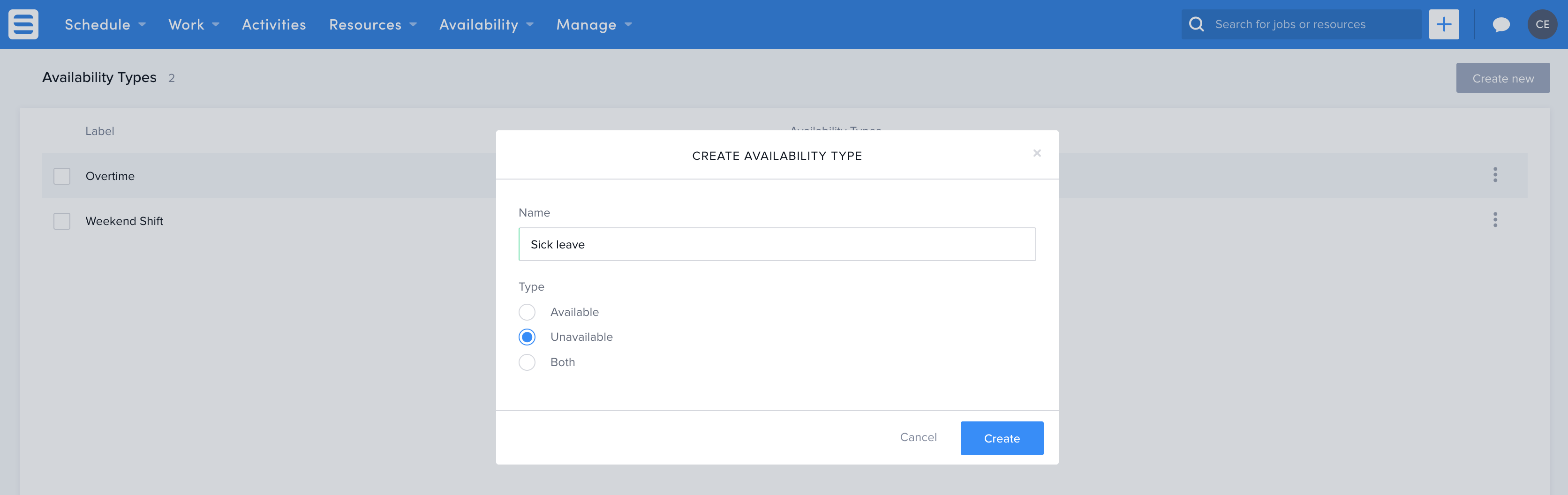Open the Availability navigation menu
The image size is (1568, 495).
click(486, 24)
